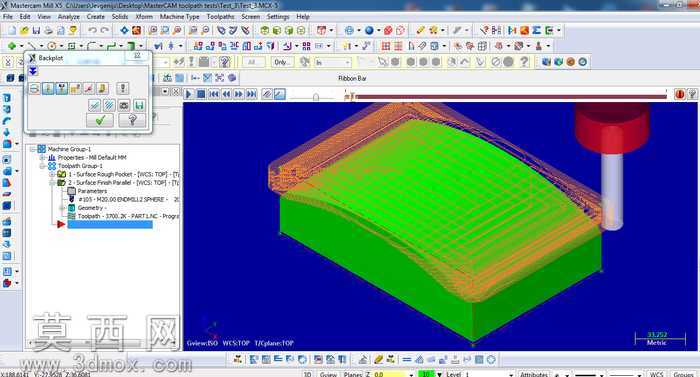This screenshot has width=700, height=377.
Task: Toggle rapid moves display in Backplot dialog
Action: coord(89,88)
